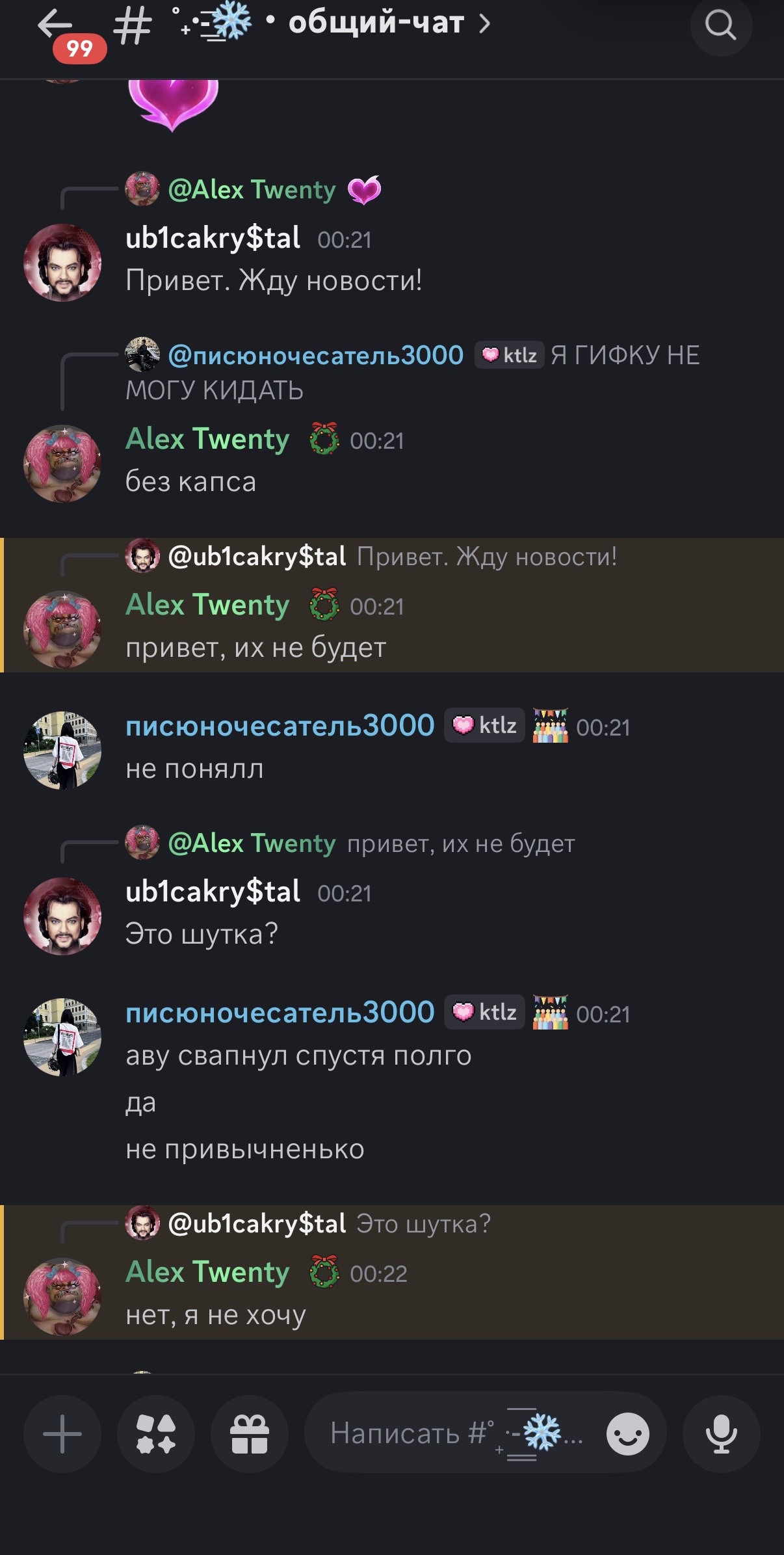Open the Я ГИФКУ НЕ МОГУ КИДАТЬ reply preview

point(413,373)
